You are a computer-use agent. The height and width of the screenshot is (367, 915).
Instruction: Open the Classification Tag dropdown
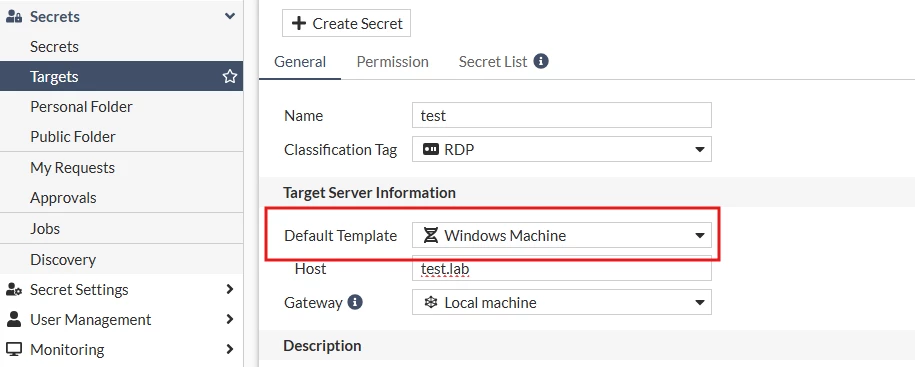(562, 149)
